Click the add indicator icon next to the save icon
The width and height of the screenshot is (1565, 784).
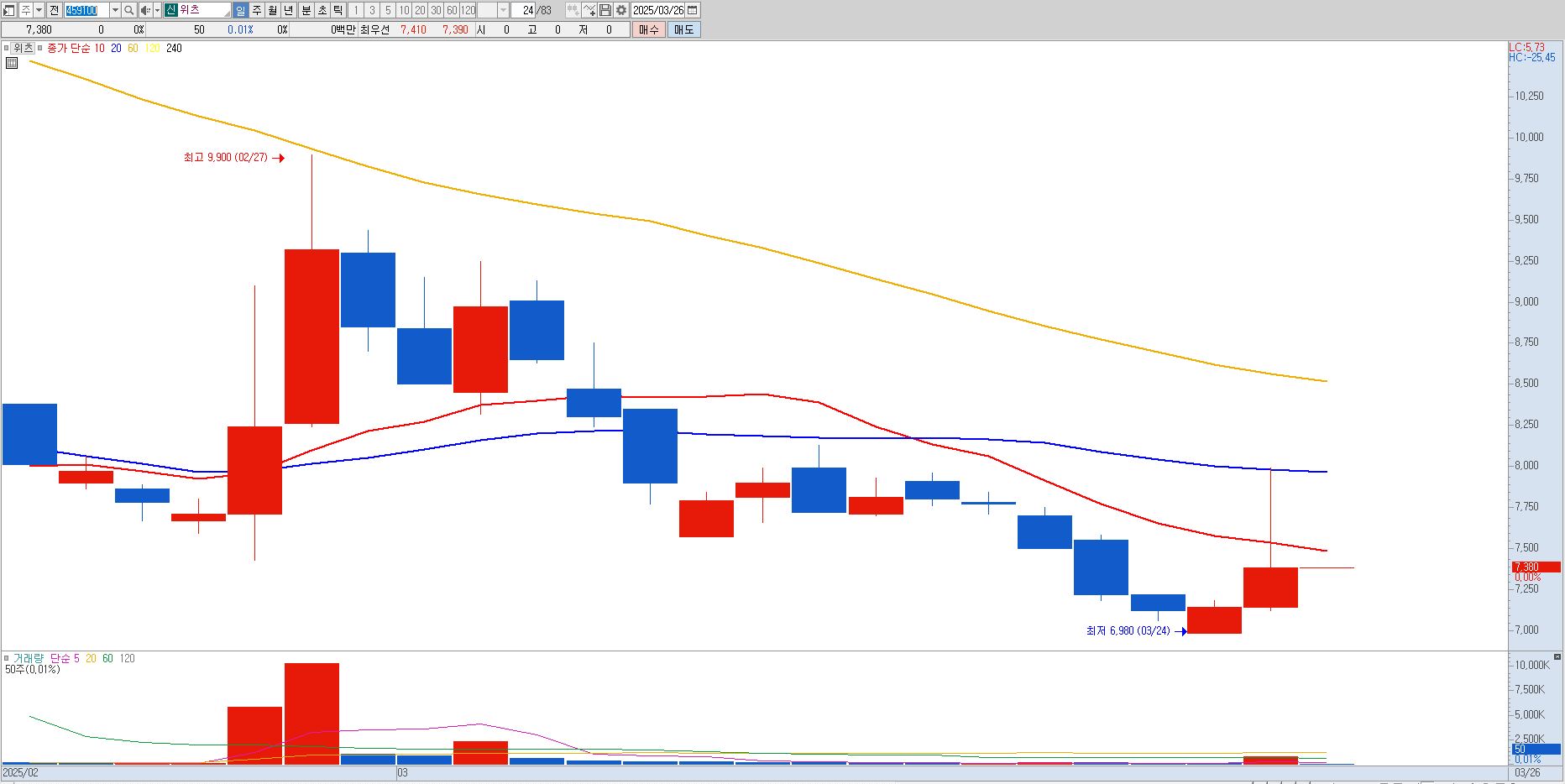(589, 10)
